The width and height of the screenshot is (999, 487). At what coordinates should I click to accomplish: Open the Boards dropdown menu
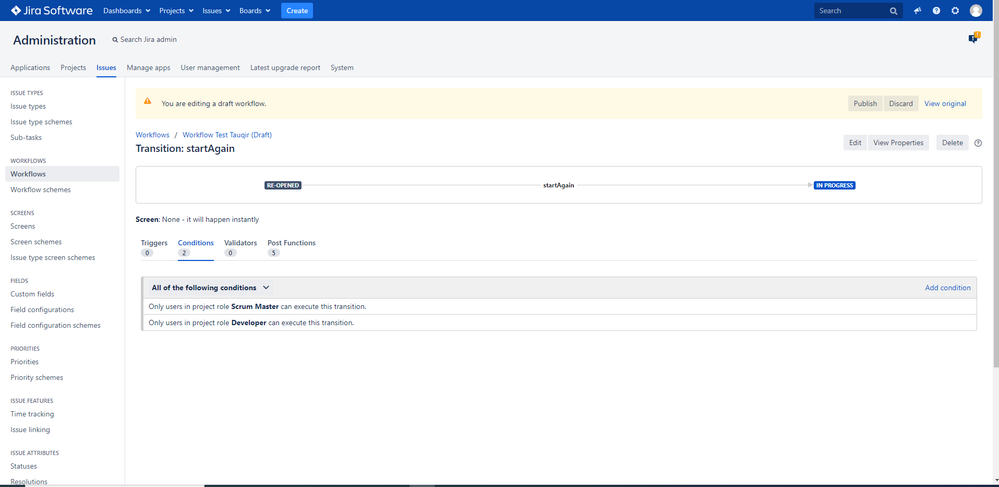tap(255, 11)
